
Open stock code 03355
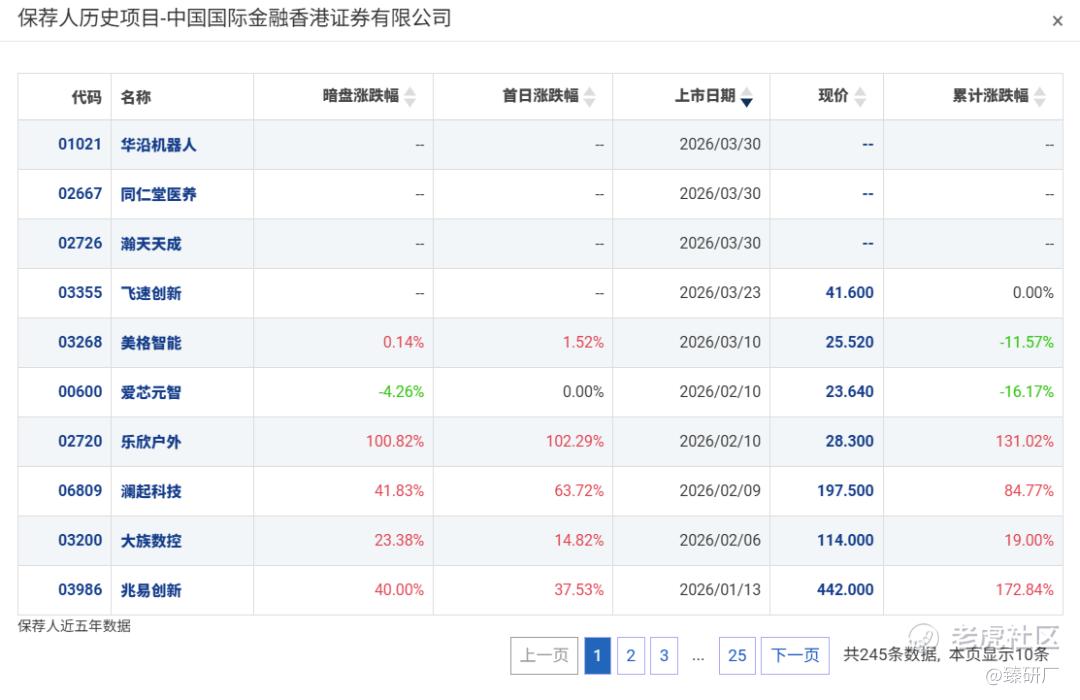(x=80, y=293)
